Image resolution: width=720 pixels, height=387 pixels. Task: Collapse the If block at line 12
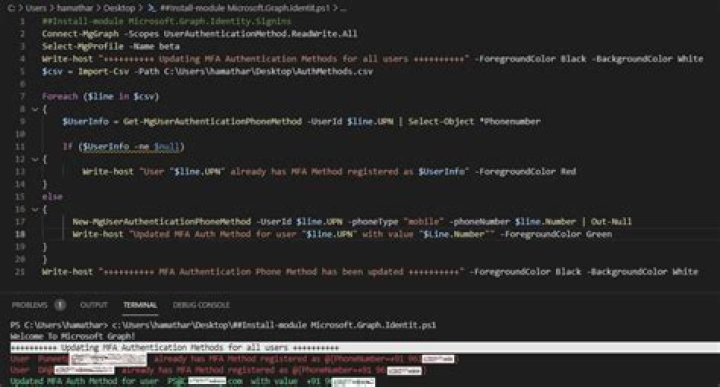click(x=35, y=159)
